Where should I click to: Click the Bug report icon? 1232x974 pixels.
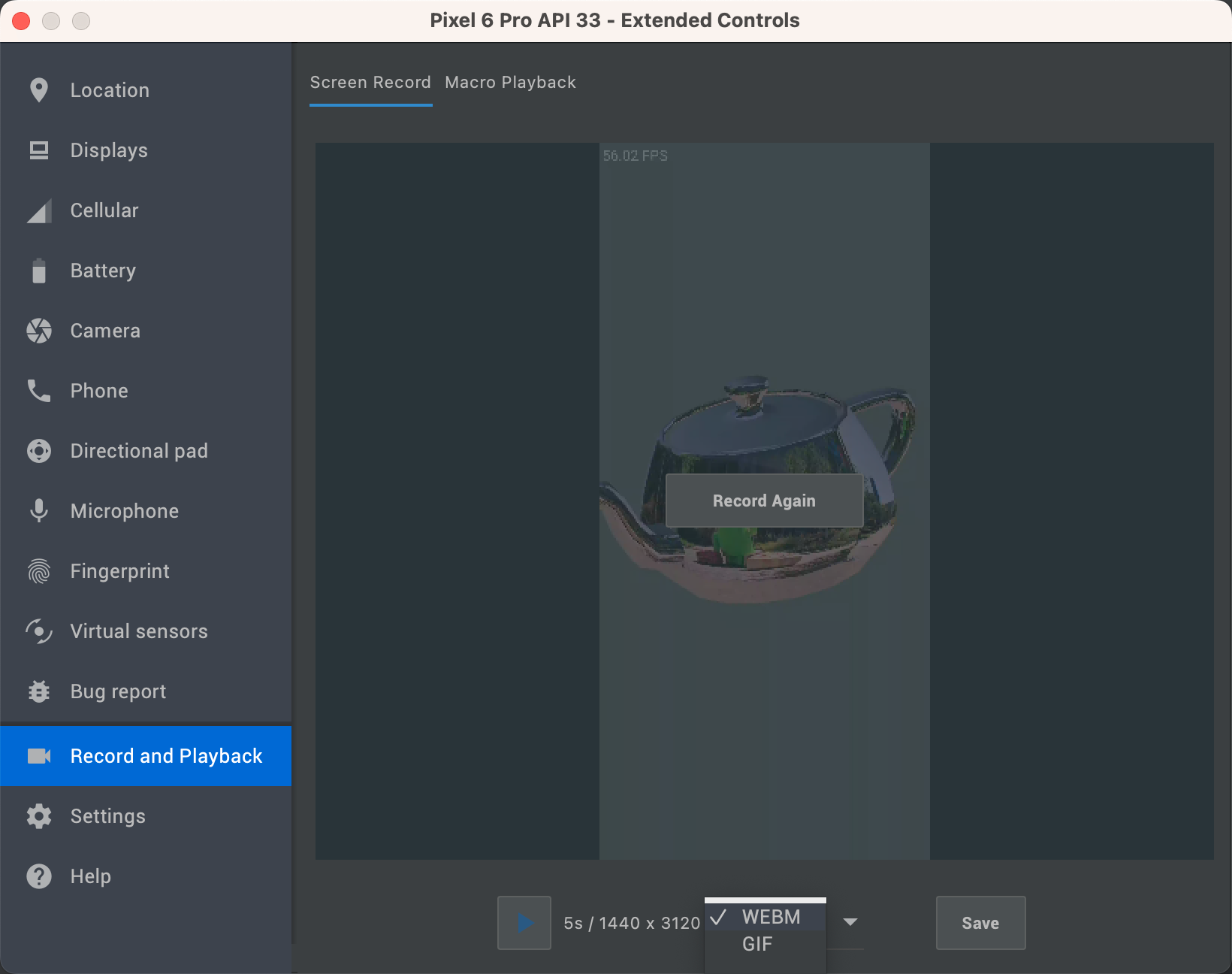(39, 691)
